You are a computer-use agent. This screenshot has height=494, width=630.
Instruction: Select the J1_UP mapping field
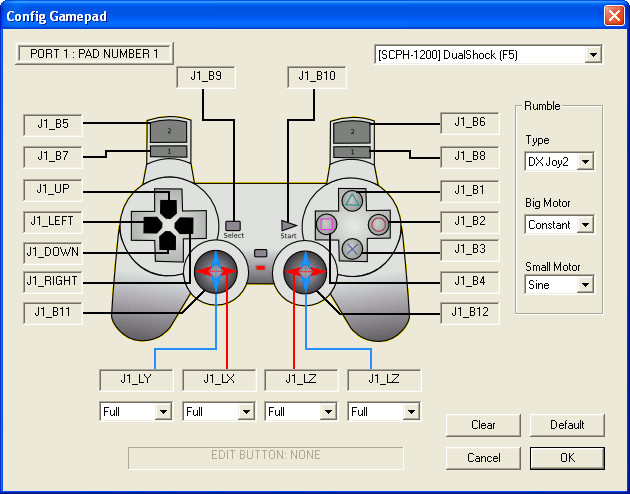[x=53, y=190]
